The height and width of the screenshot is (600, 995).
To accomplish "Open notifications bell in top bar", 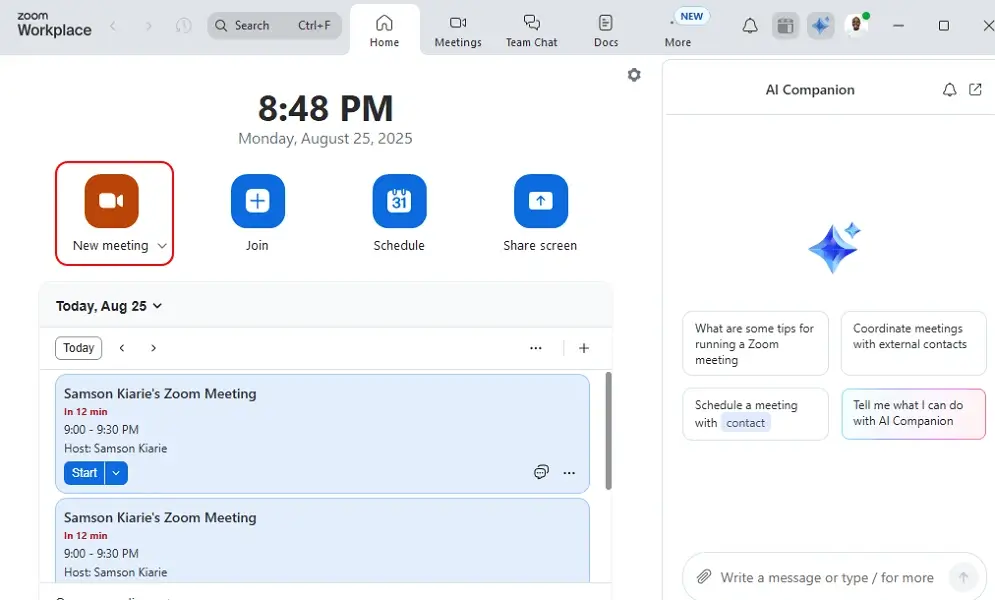I will click(749, 26).
